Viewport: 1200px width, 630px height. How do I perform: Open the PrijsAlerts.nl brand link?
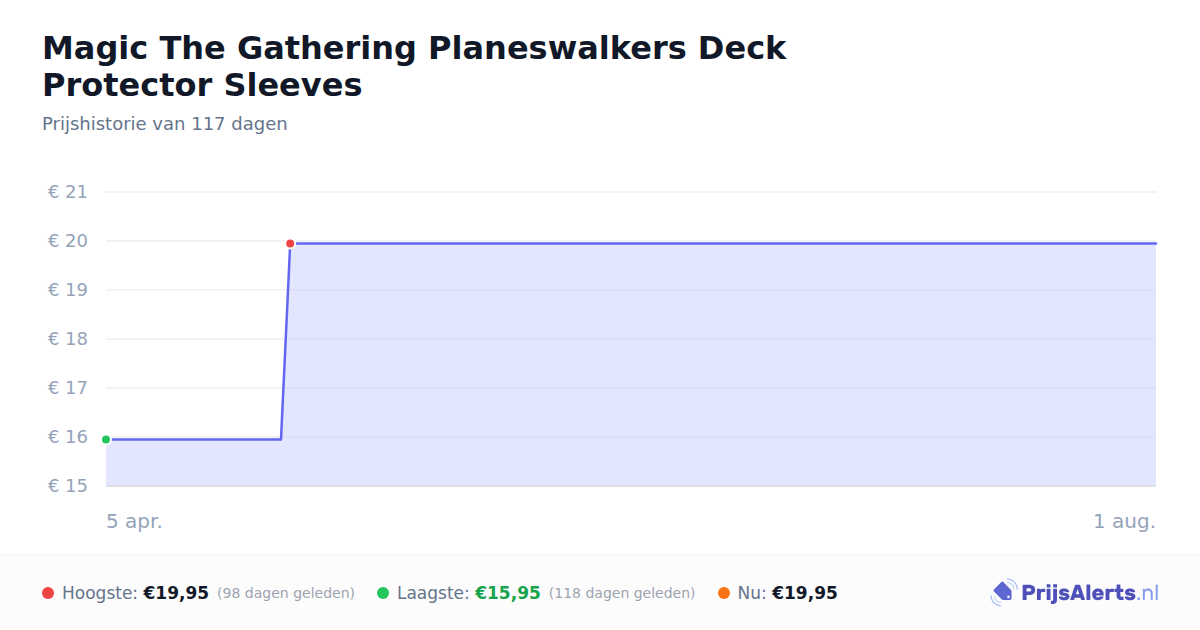pos(1075,593)
